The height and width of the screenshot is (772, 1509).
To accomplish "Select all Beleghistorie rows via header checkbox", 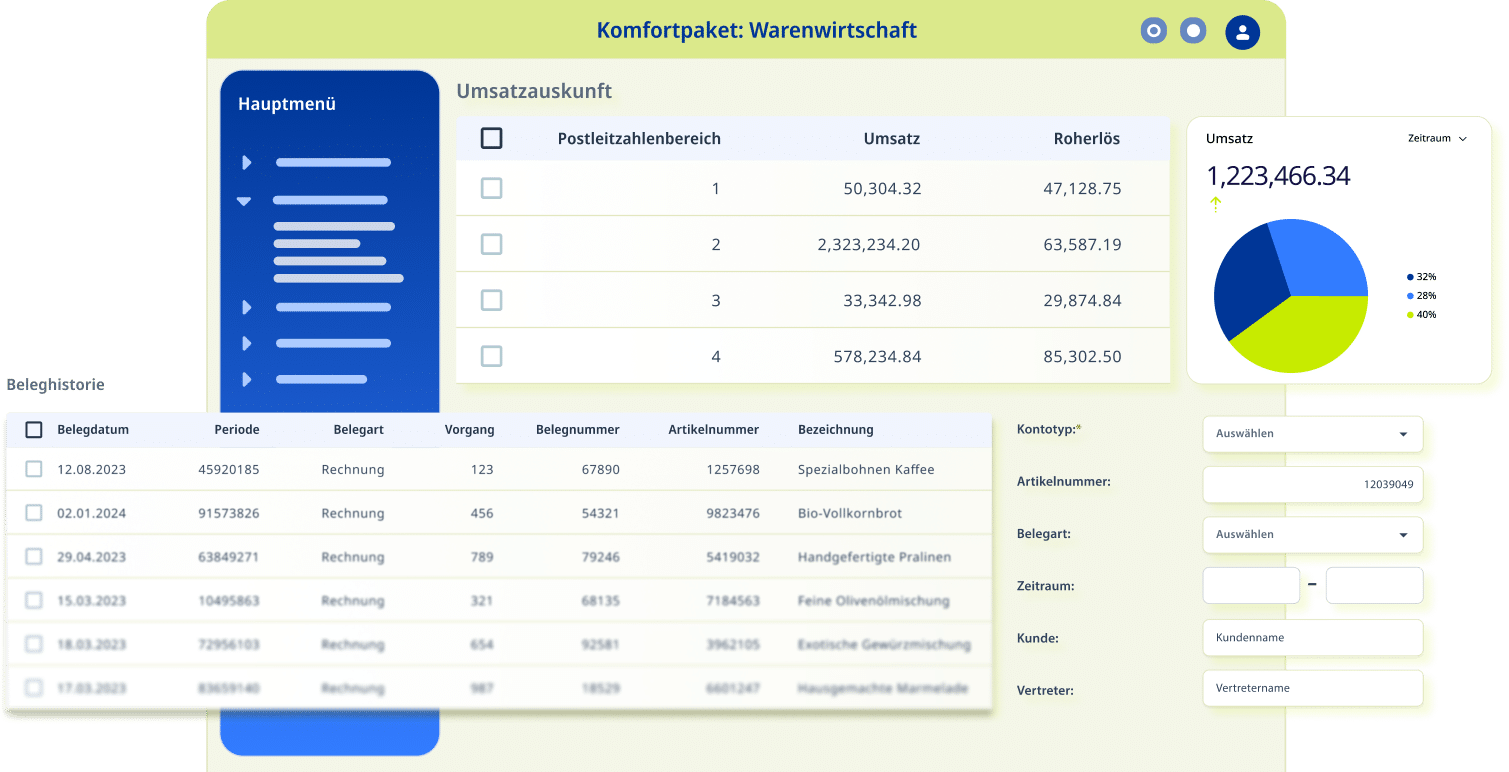I will coord(34,430).
